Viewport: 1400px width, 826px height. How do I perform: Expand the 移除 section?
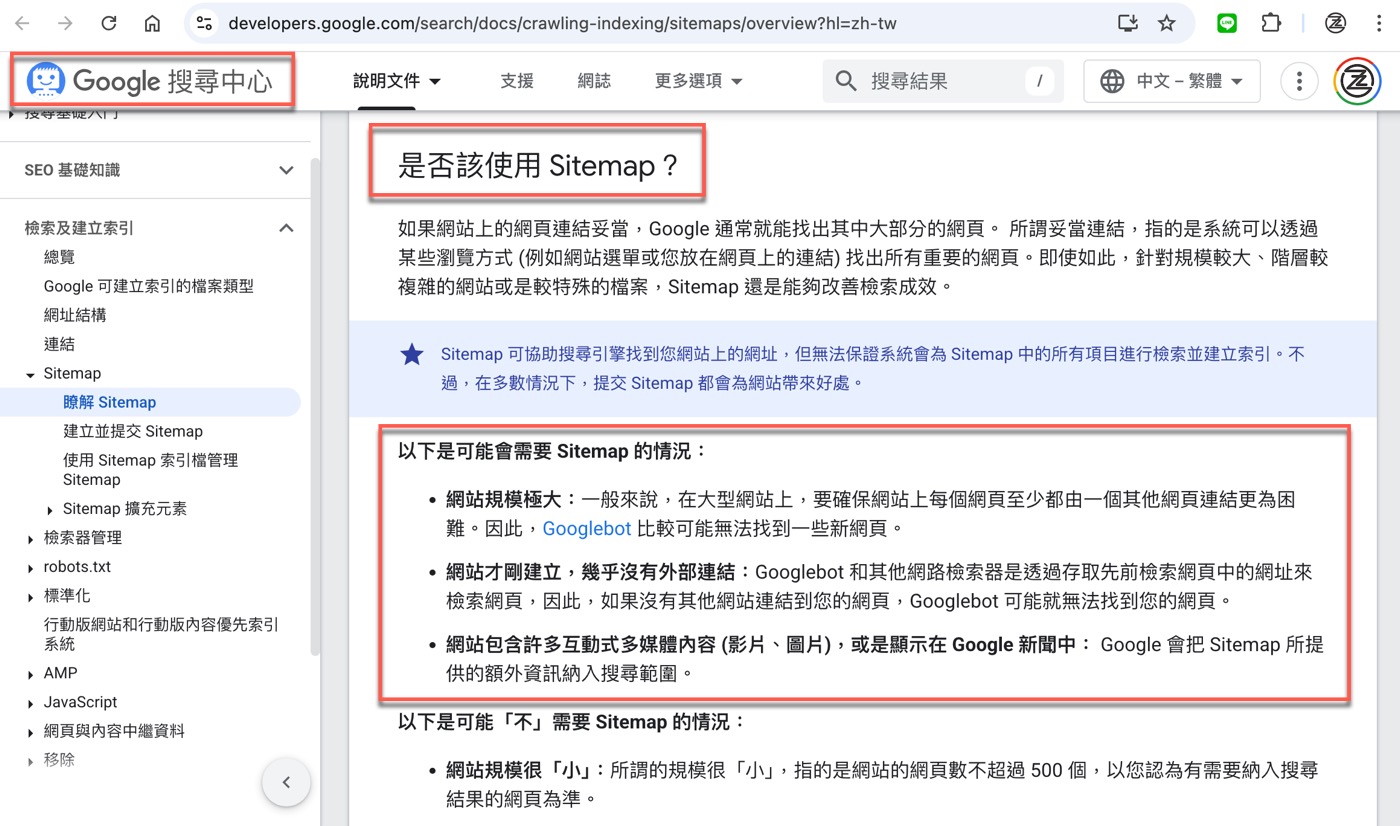click(x=31, y=762)
